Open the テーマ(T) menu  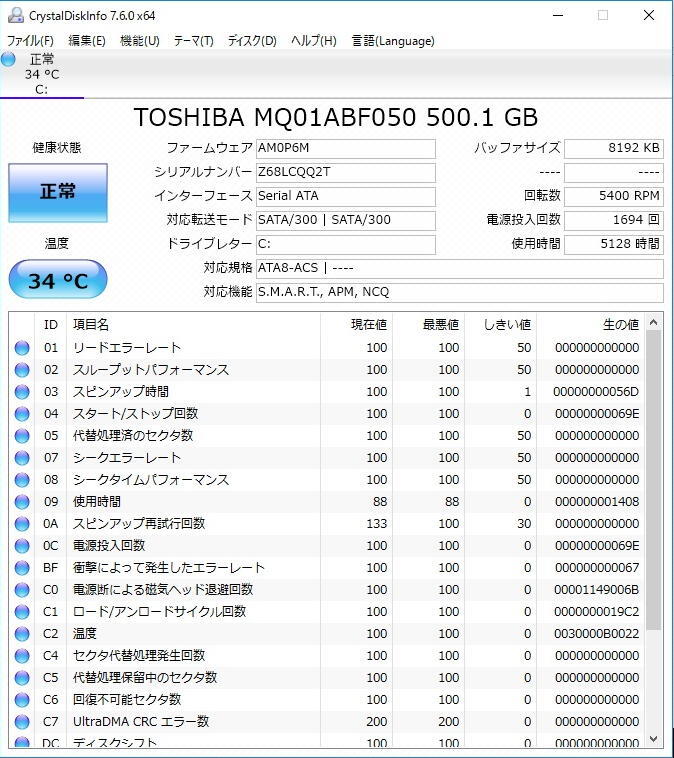click(x=193, y=41)
